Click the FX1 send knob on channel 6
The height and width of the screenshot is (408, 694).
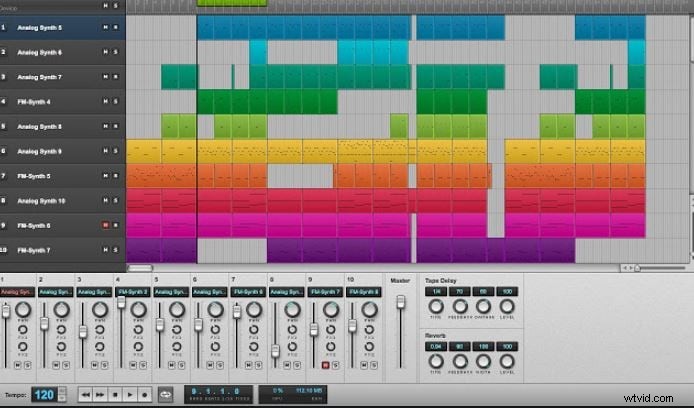(216, 330)
